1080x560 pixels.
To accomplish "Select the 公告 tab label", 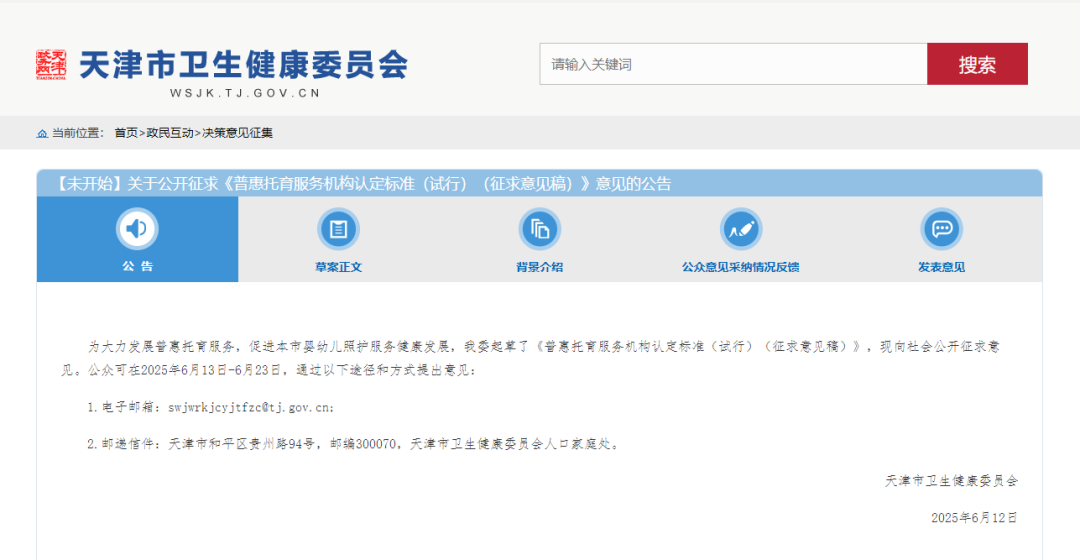I will click(x=137, y=267).
